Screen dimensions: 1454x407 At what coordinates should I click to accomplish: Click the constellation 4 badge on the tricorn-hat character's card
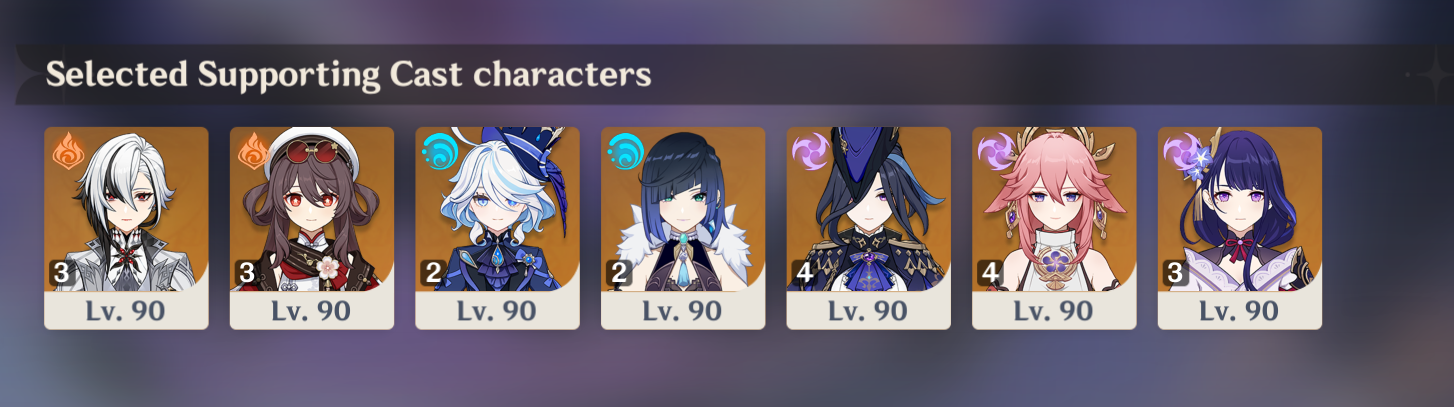pyautogui.click(x=802, y=273)
